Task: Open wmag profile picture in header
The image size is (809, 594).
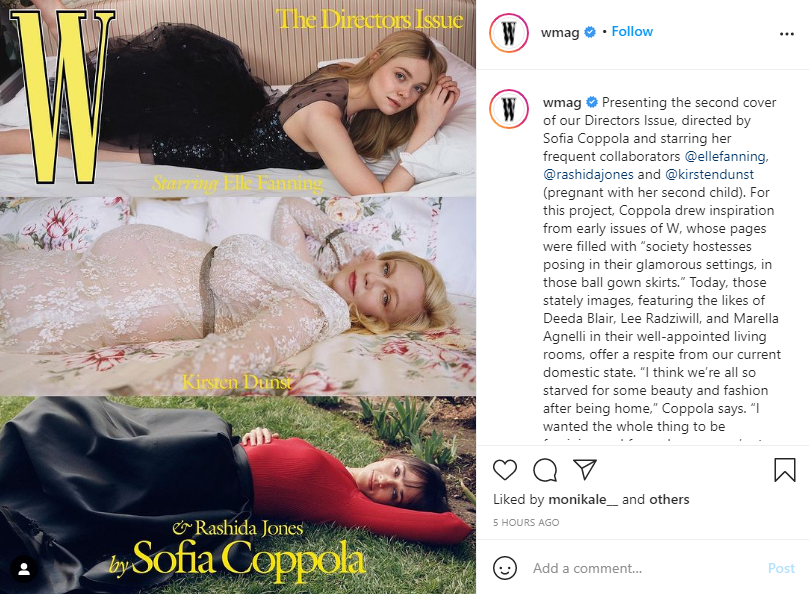Action: pyautogui.click(x=509, y=33)
